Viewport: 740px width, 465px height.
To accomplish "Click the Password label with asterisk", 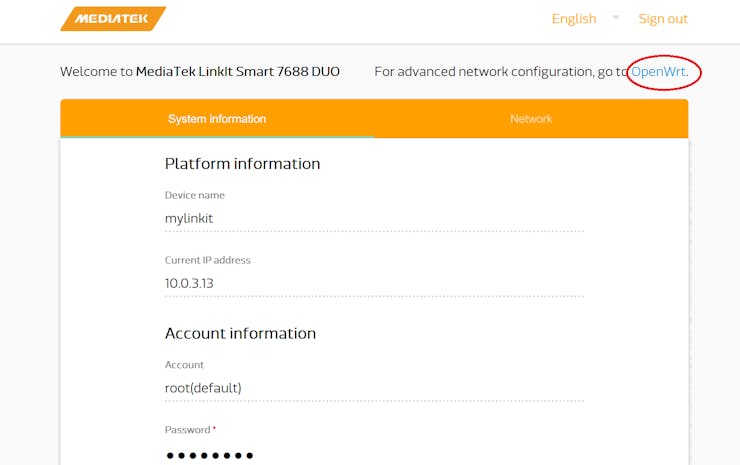I will click(190, 430).
